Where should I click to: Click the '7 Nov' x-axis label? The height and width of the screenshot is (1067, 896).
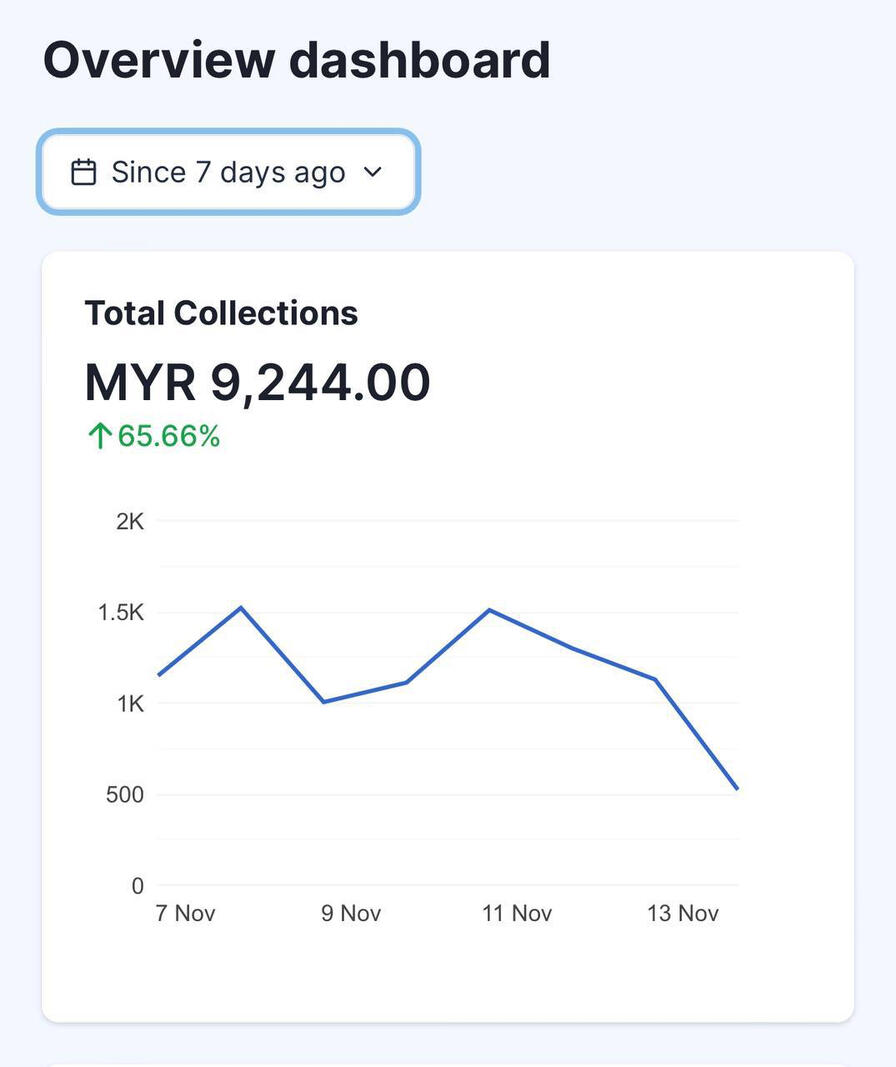(x=185, y=913)
